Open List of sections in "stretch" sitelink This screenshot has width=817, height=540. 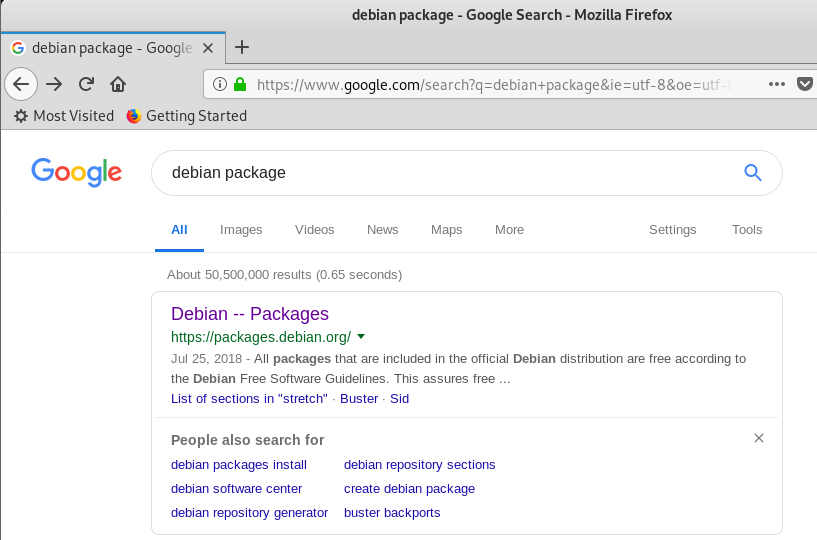coord(249,399)
